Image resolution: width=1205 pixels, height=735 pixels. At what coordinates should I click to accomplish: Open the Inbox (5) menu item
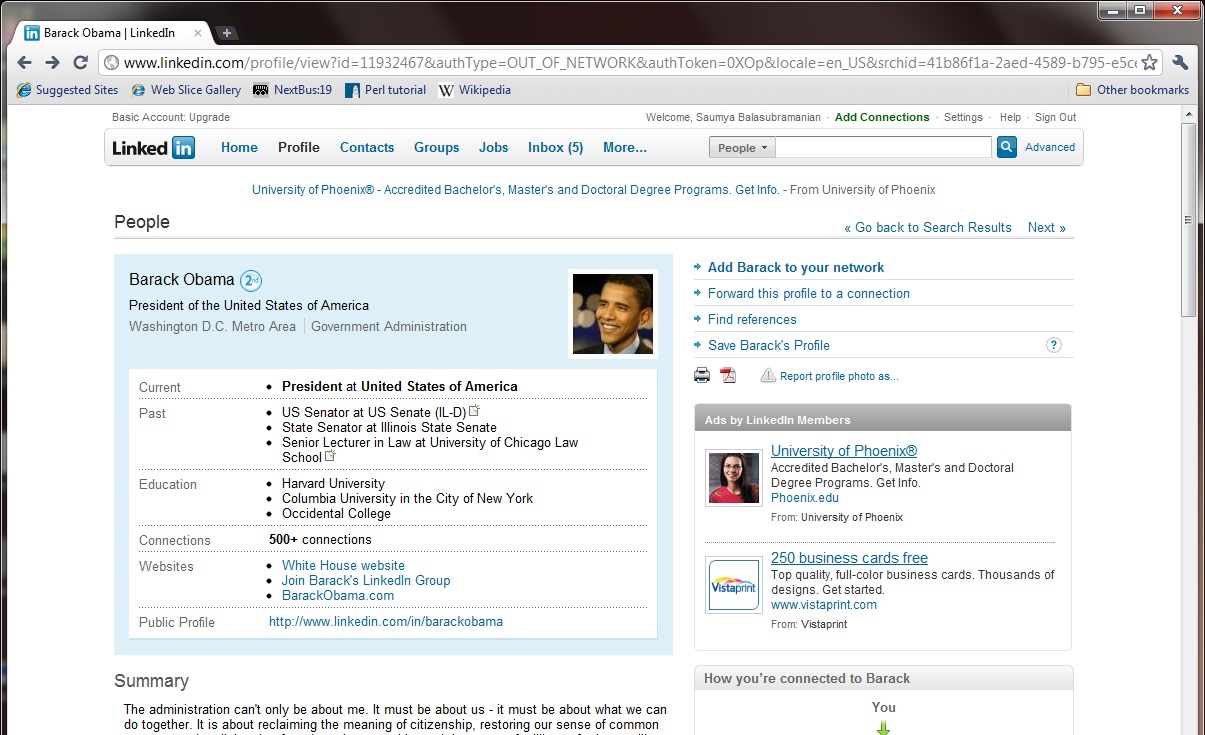pos(555,148)
